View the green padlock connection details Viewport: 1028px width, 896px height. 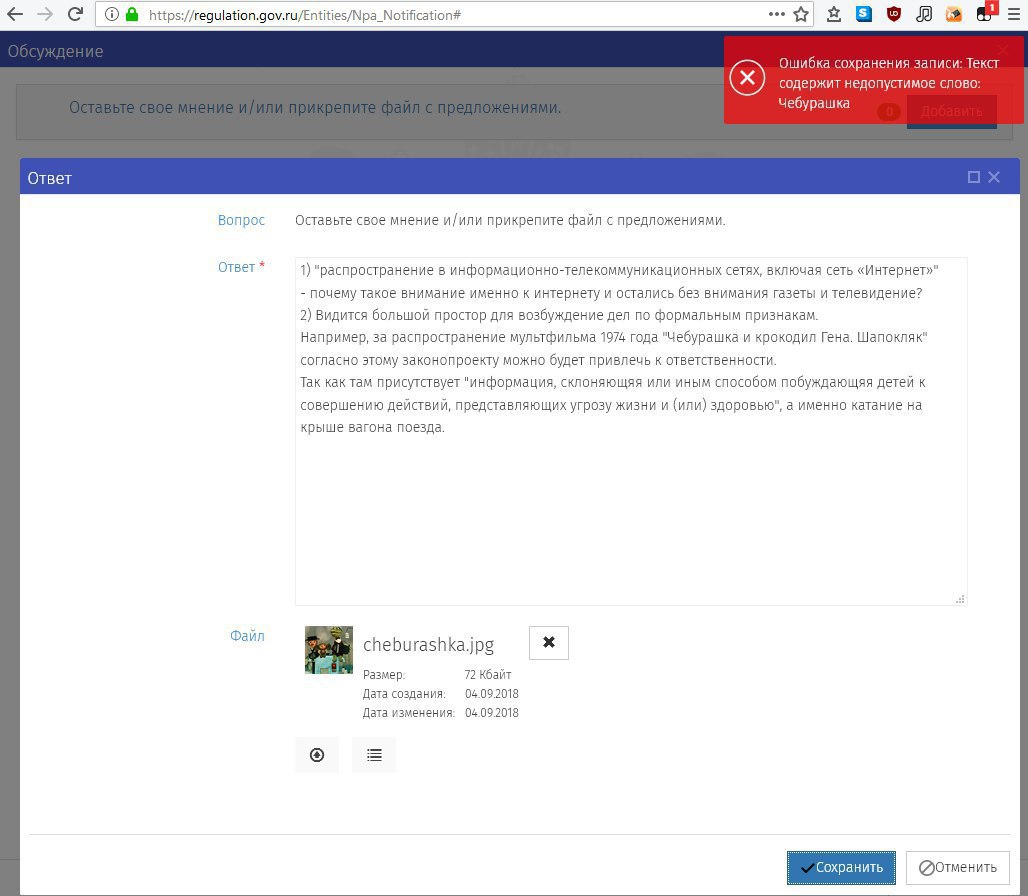(x=132, y=14)
